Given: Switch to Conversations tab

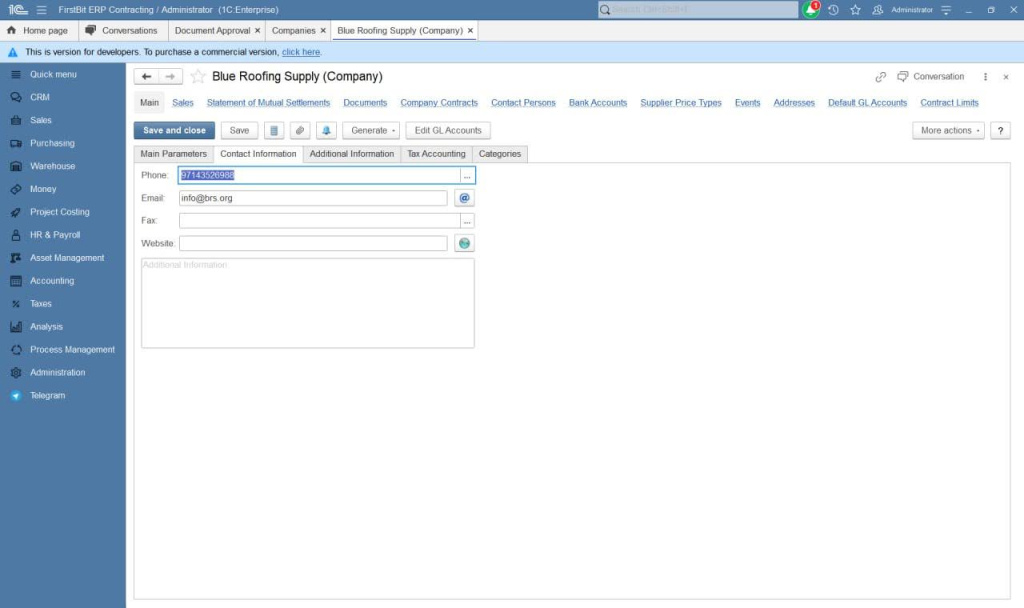Looking at the screenshot, I should tap(123, 31).
